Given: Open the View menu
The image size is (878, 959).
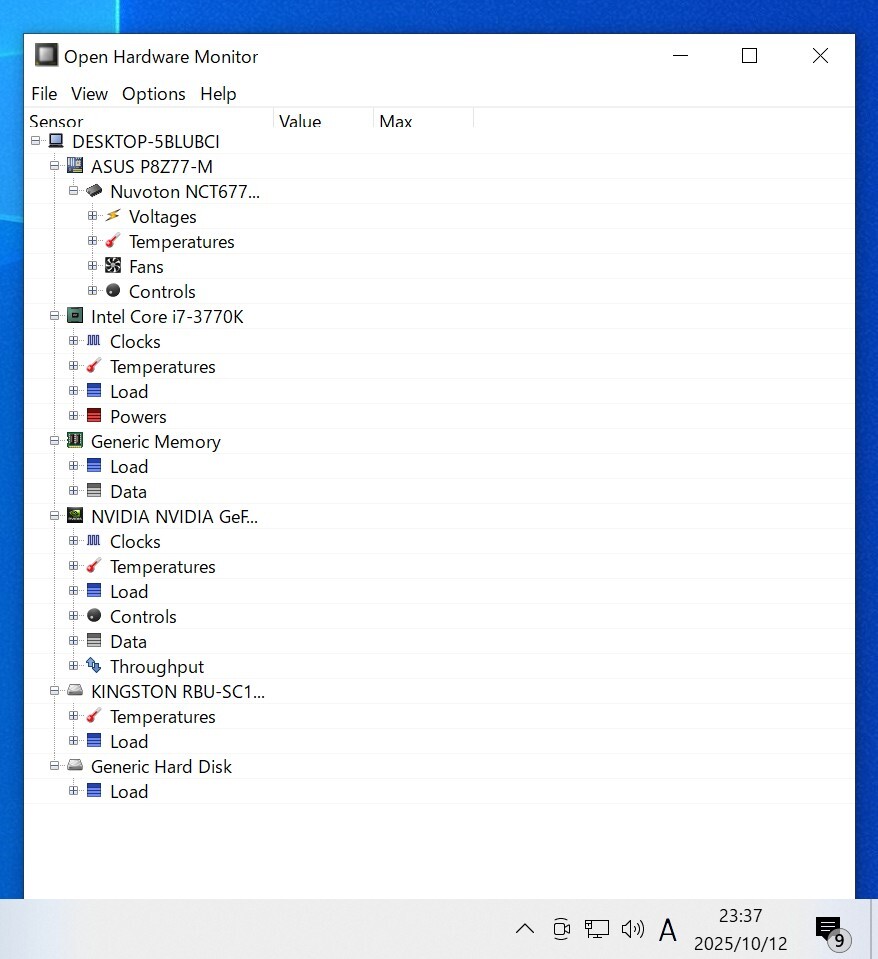Looking at the screenshot, I should (x=89, y=94).
